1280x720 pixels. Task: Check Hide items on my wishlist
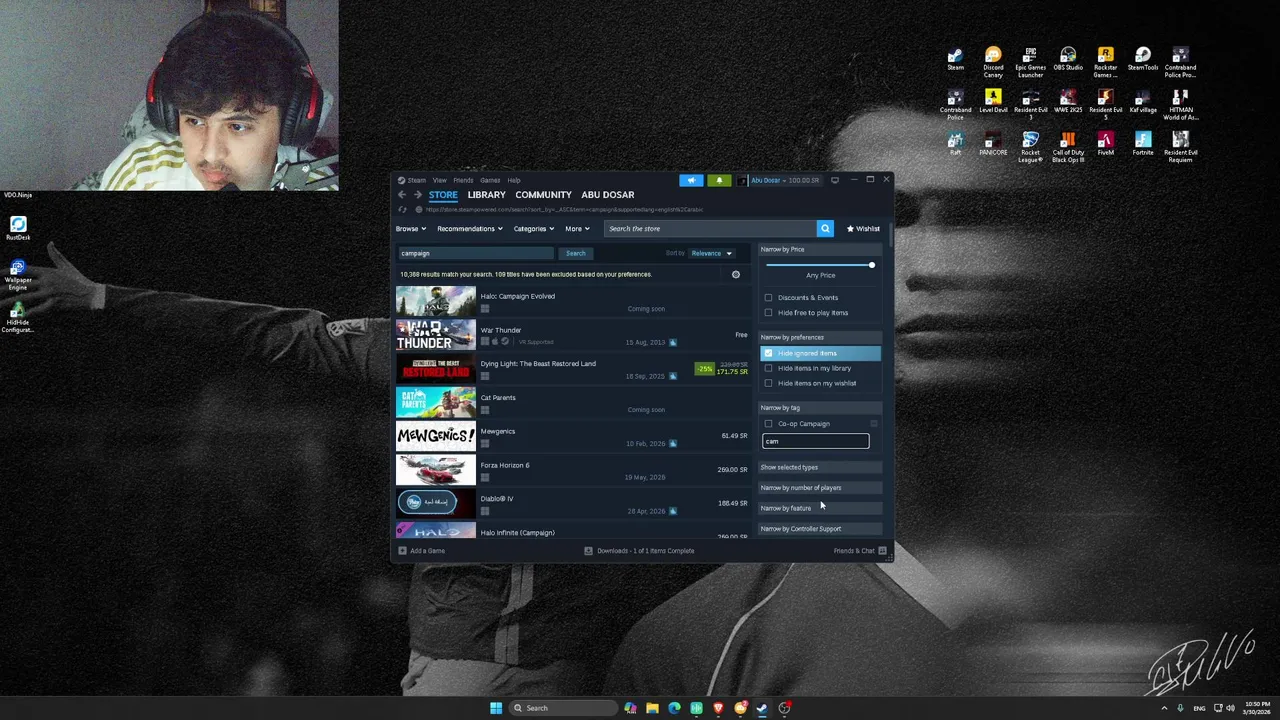click(768, 383)
